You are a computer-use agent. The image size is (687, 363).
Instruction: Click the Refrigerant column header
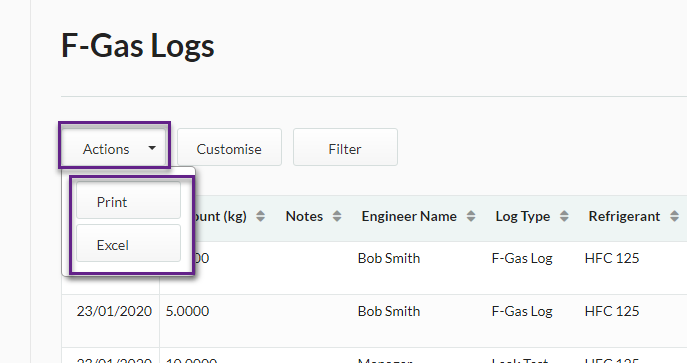[x=624, y=216]
